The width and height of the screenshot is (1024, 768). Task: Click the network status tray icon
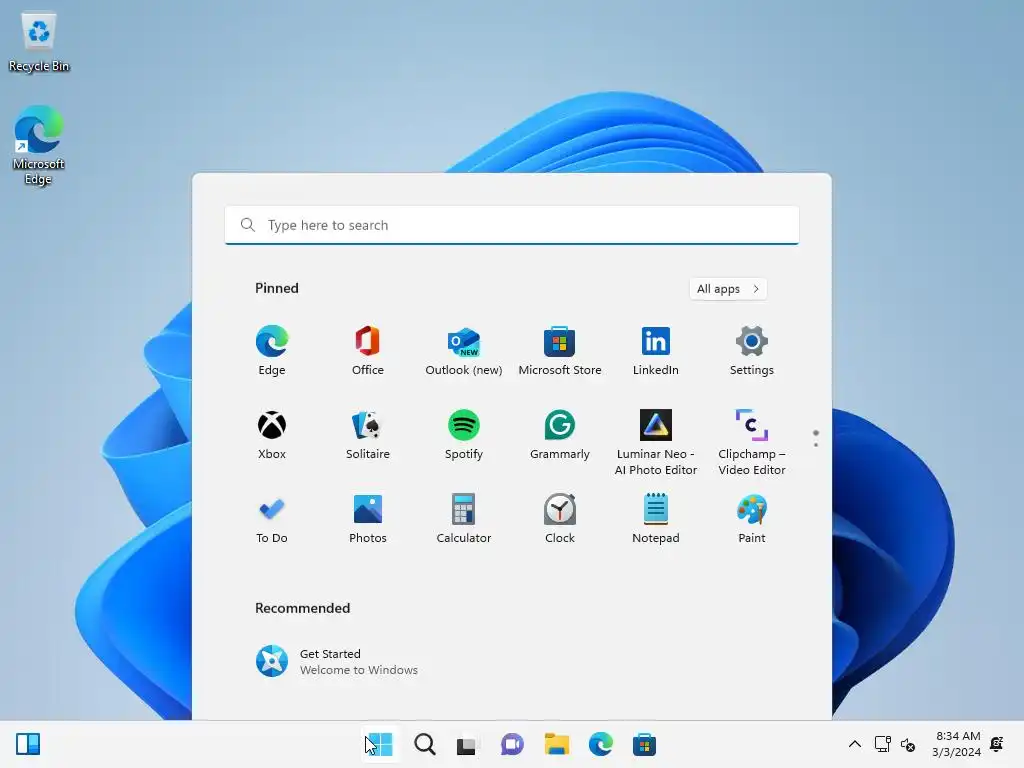(x=882, y=744)
